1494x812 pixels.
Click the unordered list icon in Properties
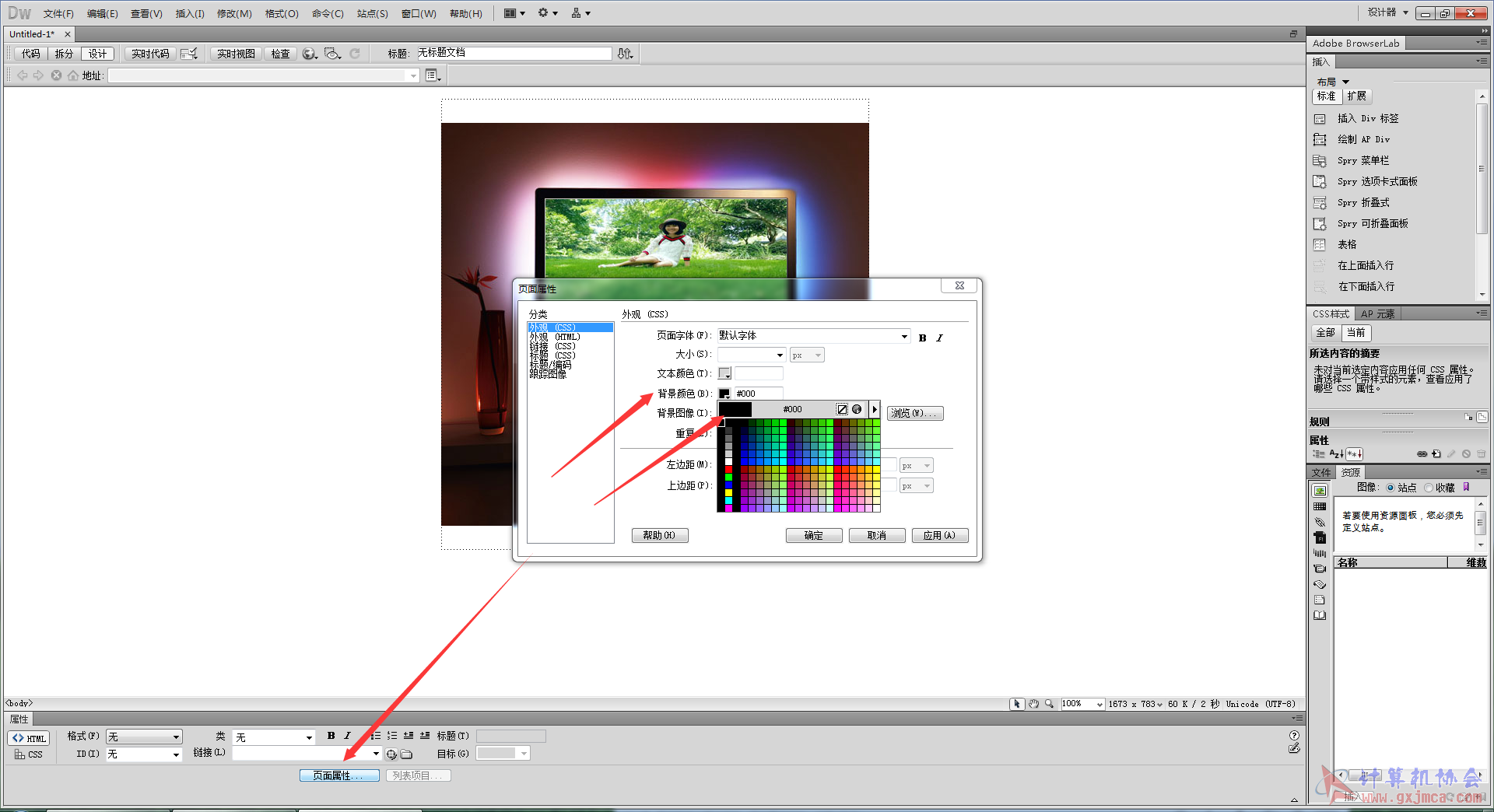[x=376, y=736]
